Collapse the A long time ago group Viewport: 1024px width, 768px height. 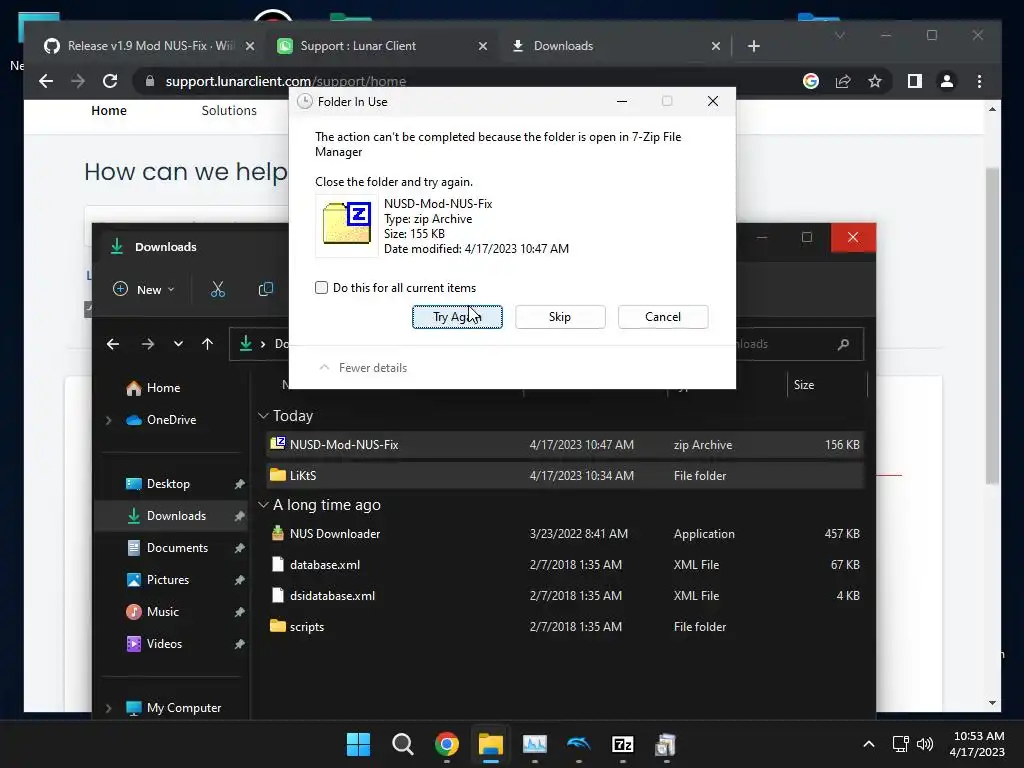point(263,505)
